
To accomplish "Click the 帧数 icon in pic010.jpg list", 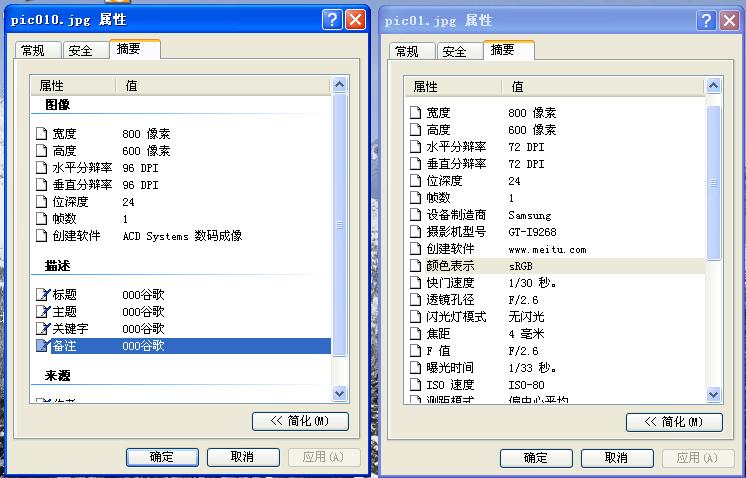I will coord(42,219).
